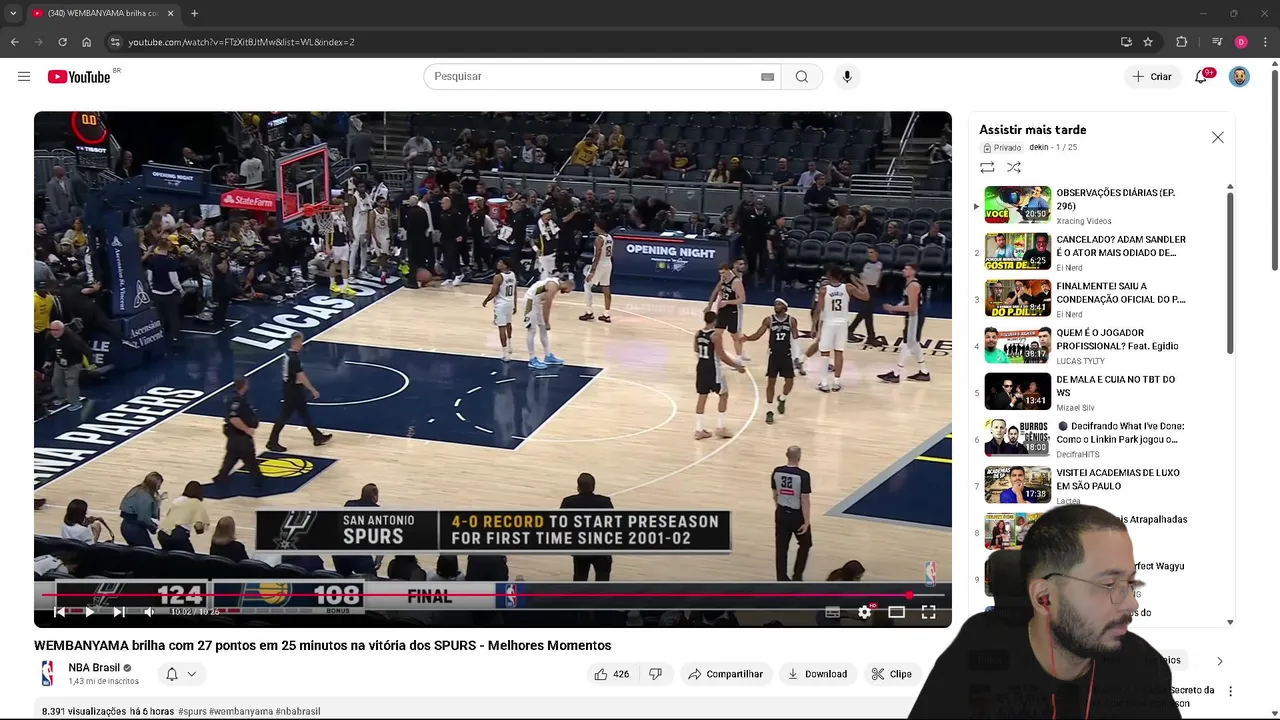
Task: Bookmark this page with star icon
Action: [x=1148, y=42]
